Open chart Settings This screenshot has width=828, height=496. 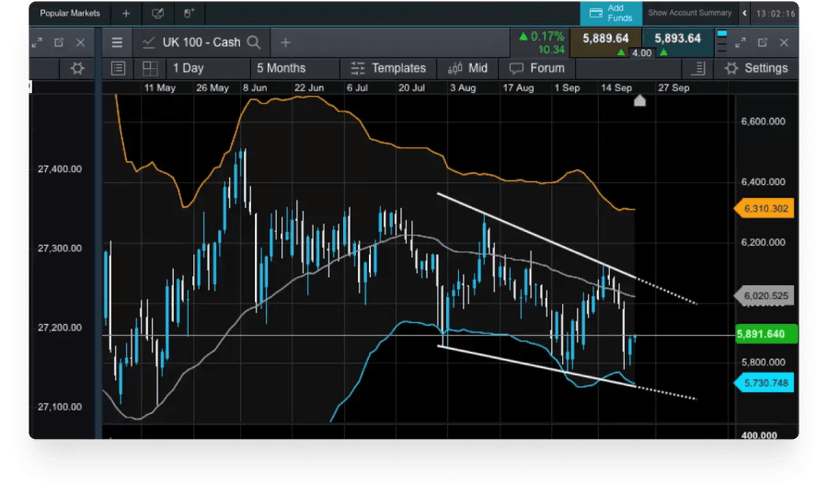click(x=756, y=68)
